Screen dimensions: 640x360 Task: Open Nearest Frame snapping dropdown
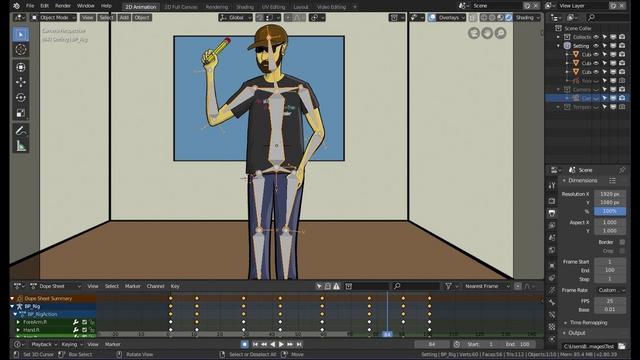coord(487,287)
